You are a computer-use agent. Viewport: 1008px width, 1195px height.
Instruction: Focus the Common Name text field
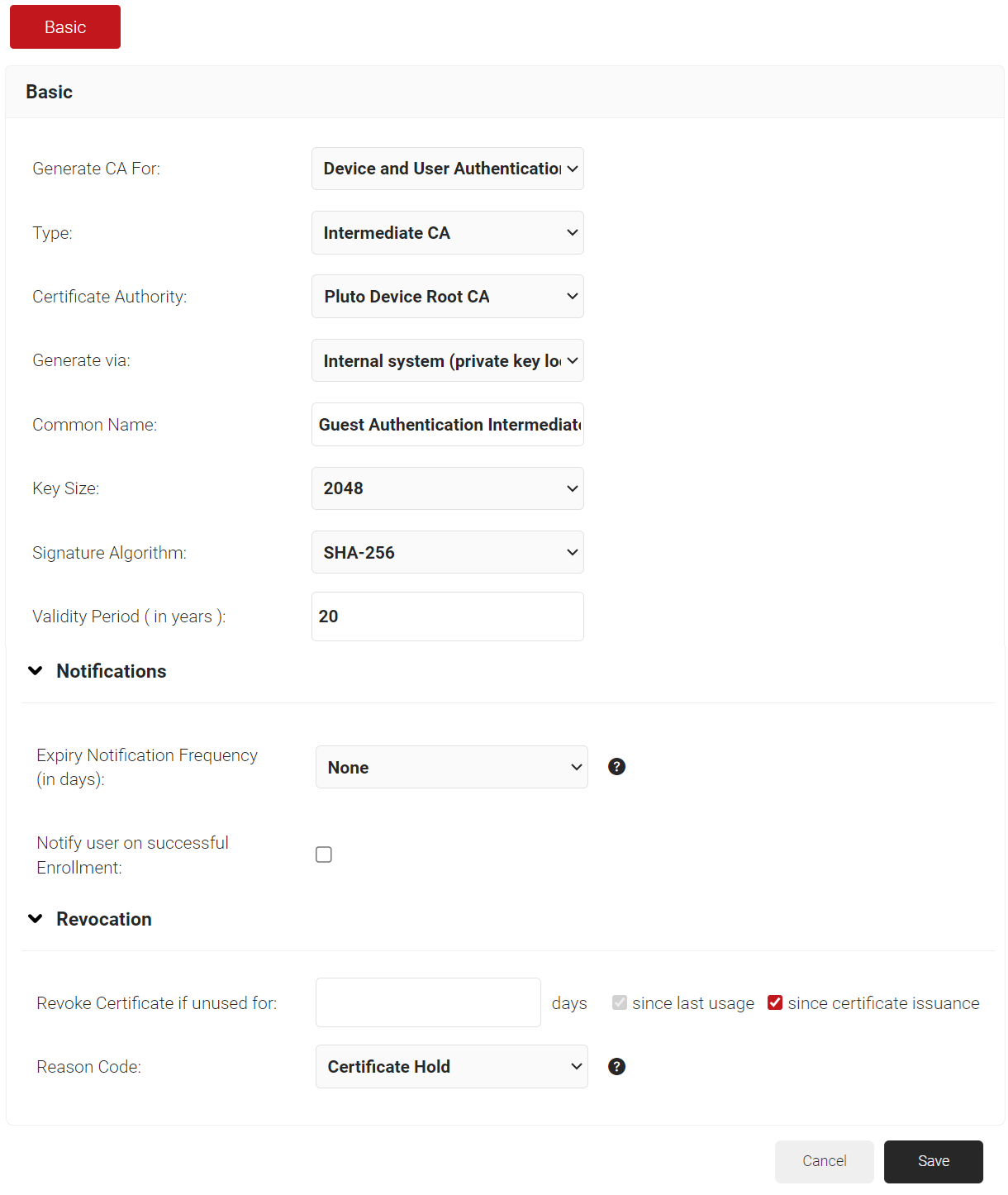click(447, 425)
